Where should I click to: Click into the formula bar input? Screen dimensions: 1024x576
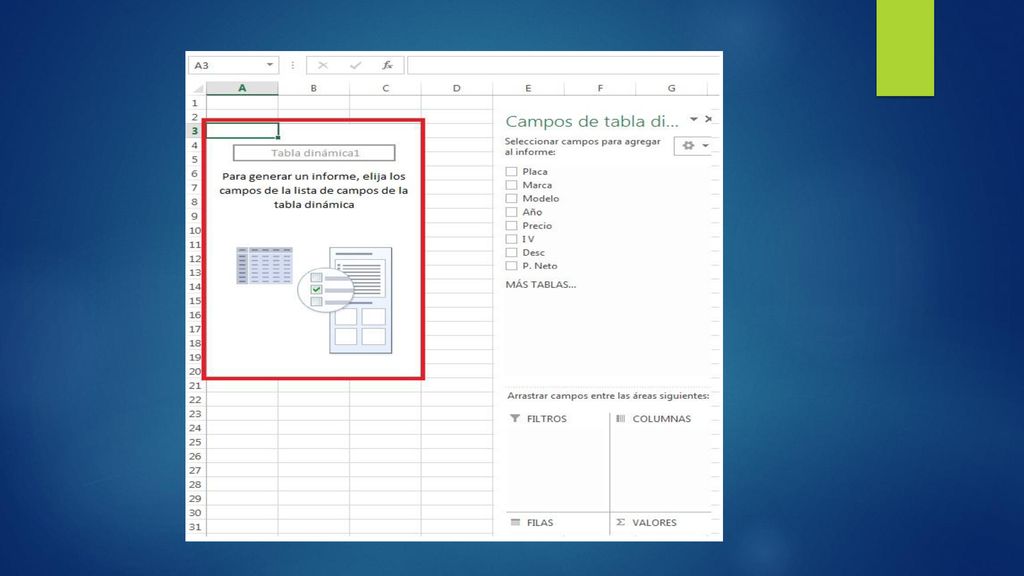(x=564, y=65)
